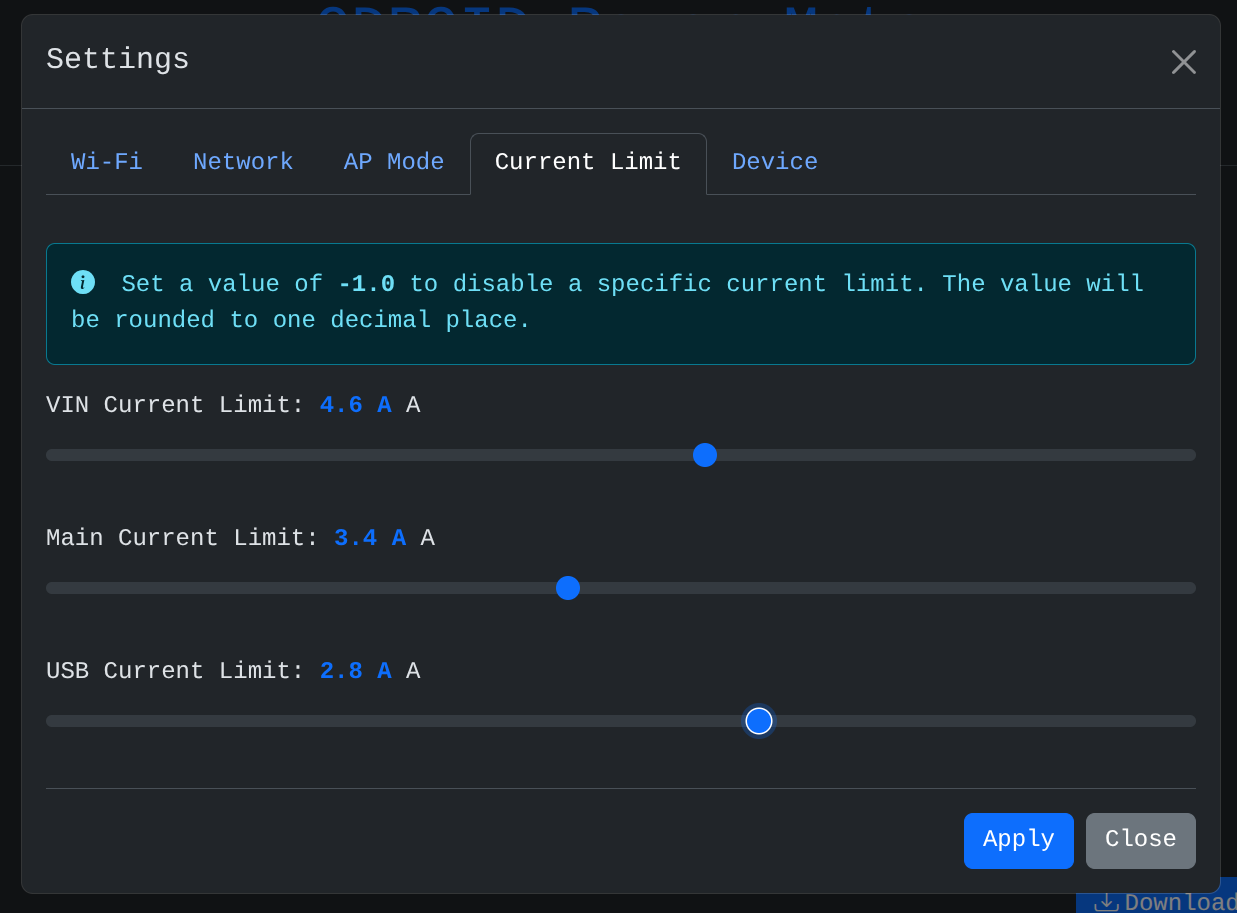Click the VIN value reading 4.6 A
Screen dimensions: 1237x913
pyautogui.click(x=355, y=406)
